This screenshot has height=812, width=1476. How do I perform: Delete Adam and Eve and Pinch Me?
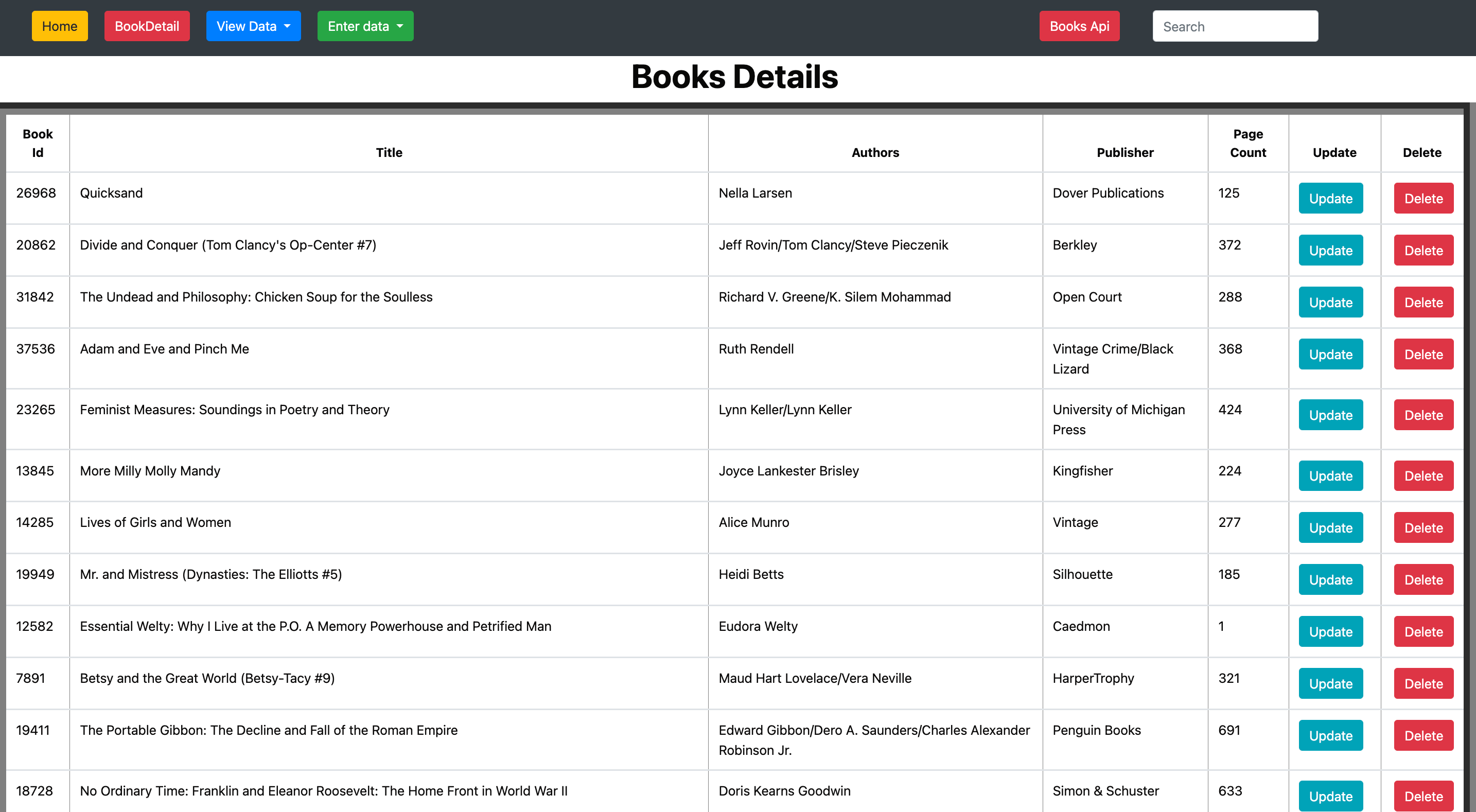1424,354
